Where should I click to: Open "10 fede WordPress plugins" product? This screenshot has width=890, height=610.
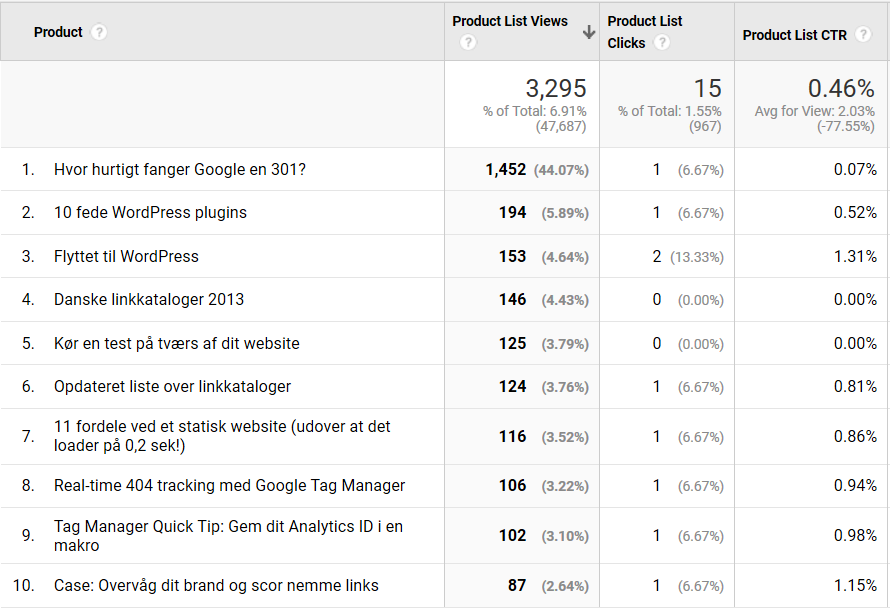coord(150,213)
